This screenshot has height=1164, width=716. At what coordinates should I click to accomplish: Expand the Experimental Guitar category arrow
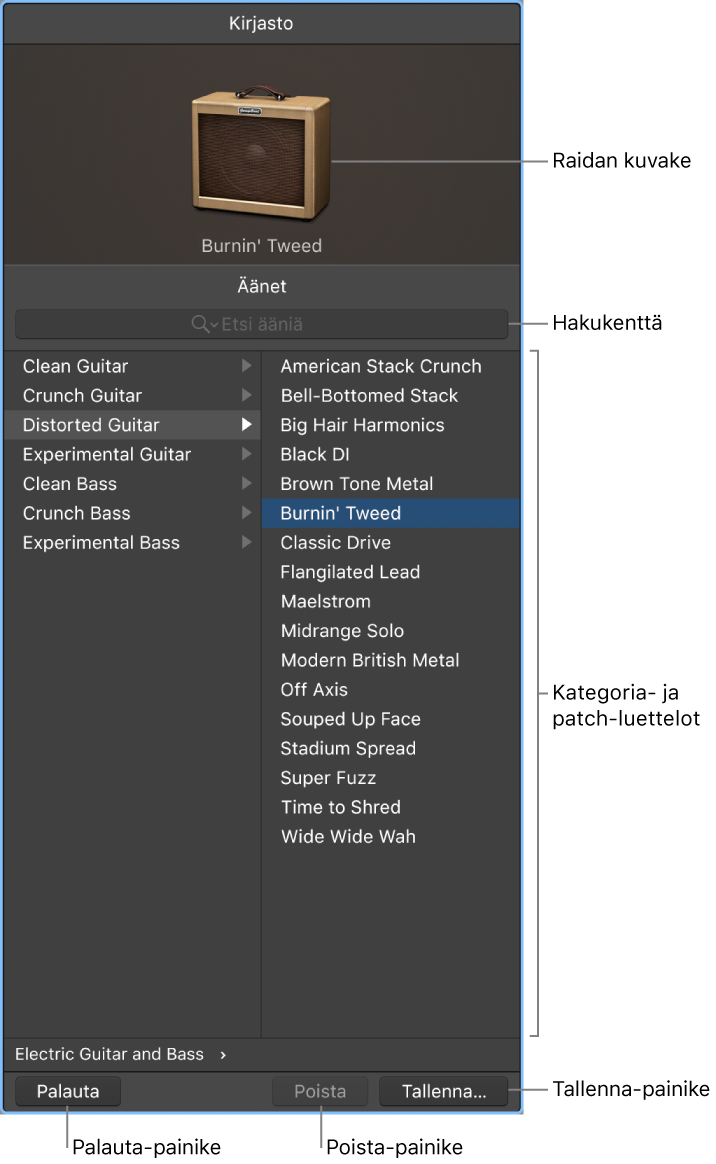[246, 454]
